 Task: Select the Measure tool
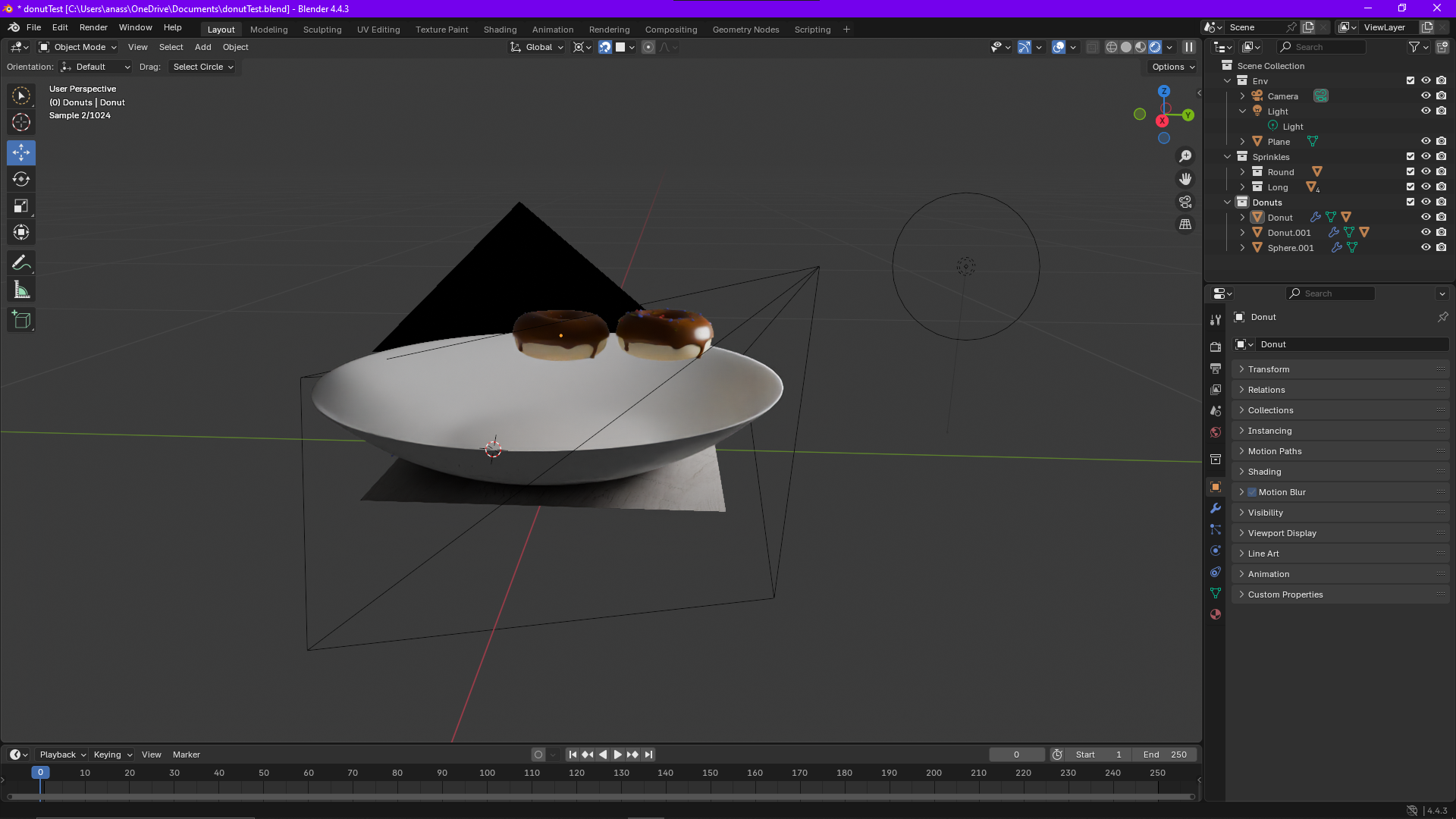21,290
